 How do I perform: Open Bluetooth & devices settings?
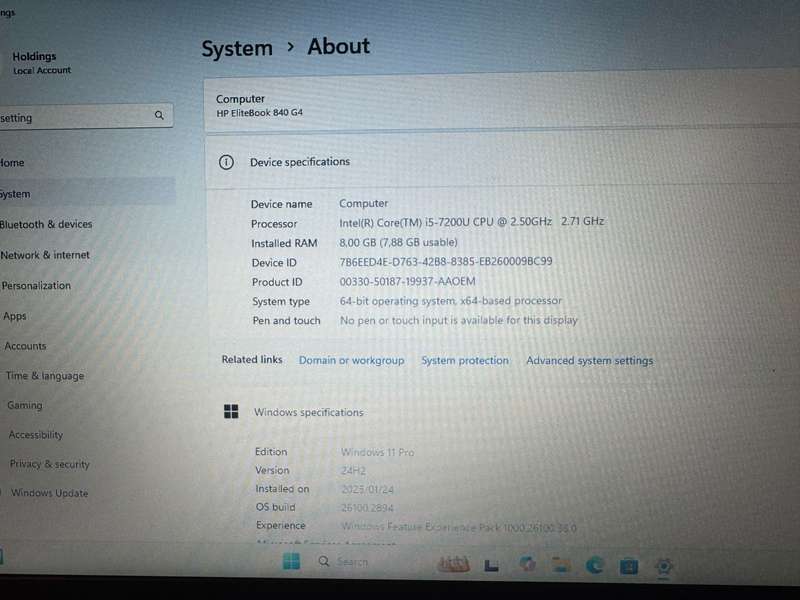coord(46,224)
